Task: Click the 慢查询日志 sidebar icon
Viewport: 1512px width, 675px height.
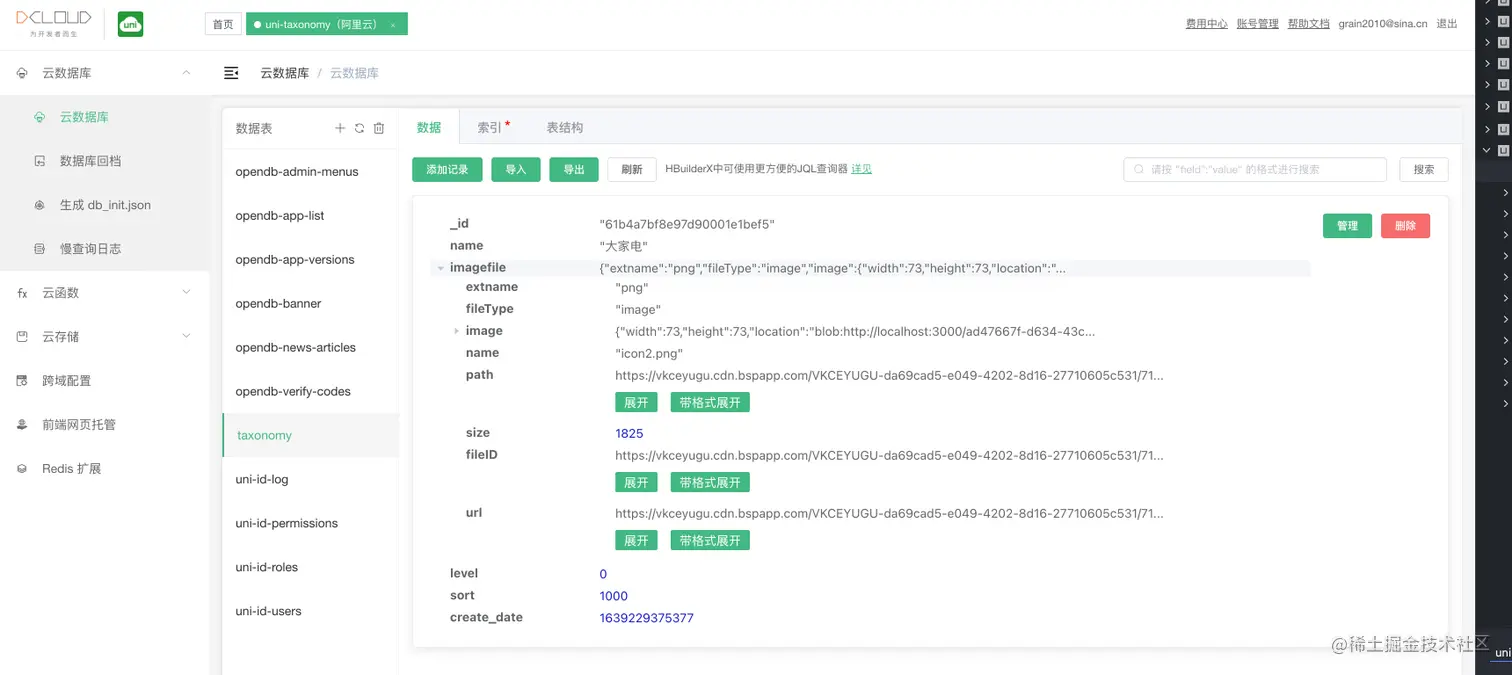Action: click(x=40, y=249)
